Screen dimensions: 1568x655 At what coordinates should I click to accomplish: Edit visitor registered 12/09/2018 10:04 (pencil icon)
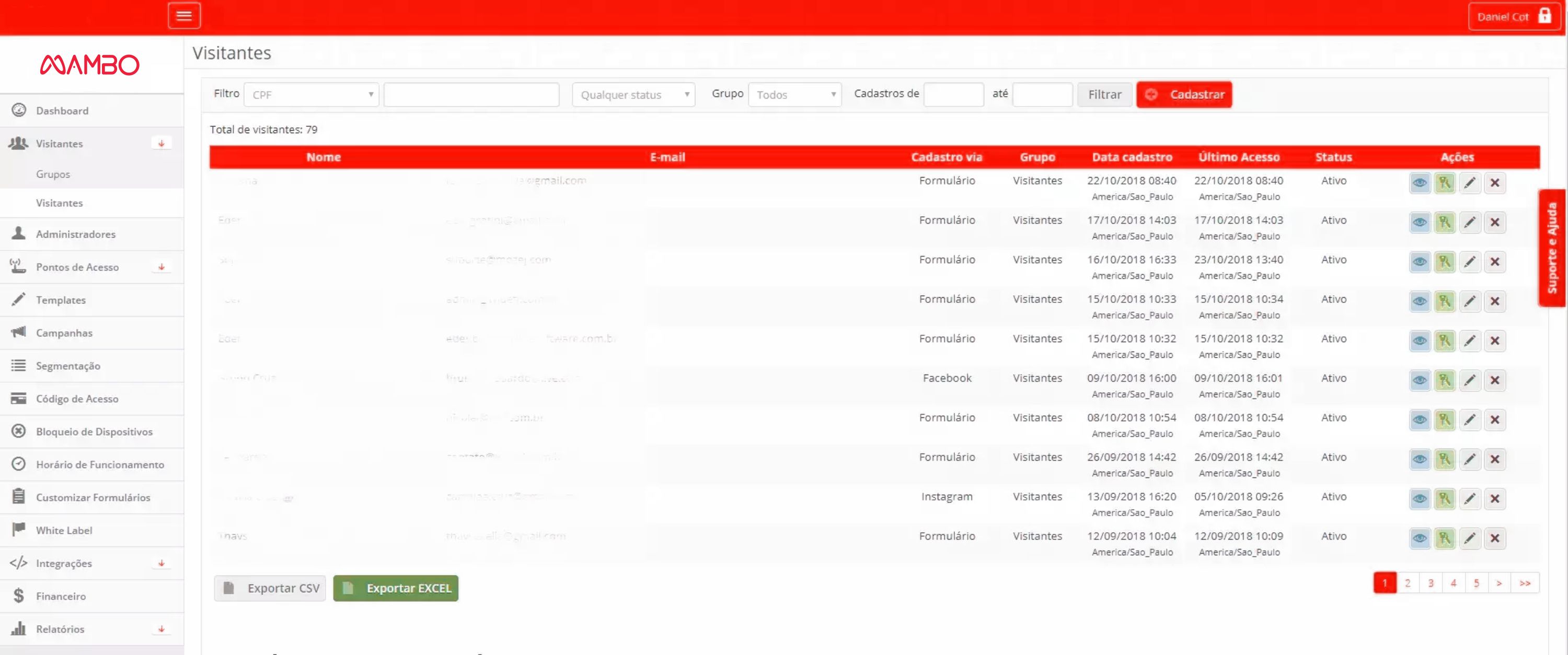click(x=1469, y=539)
